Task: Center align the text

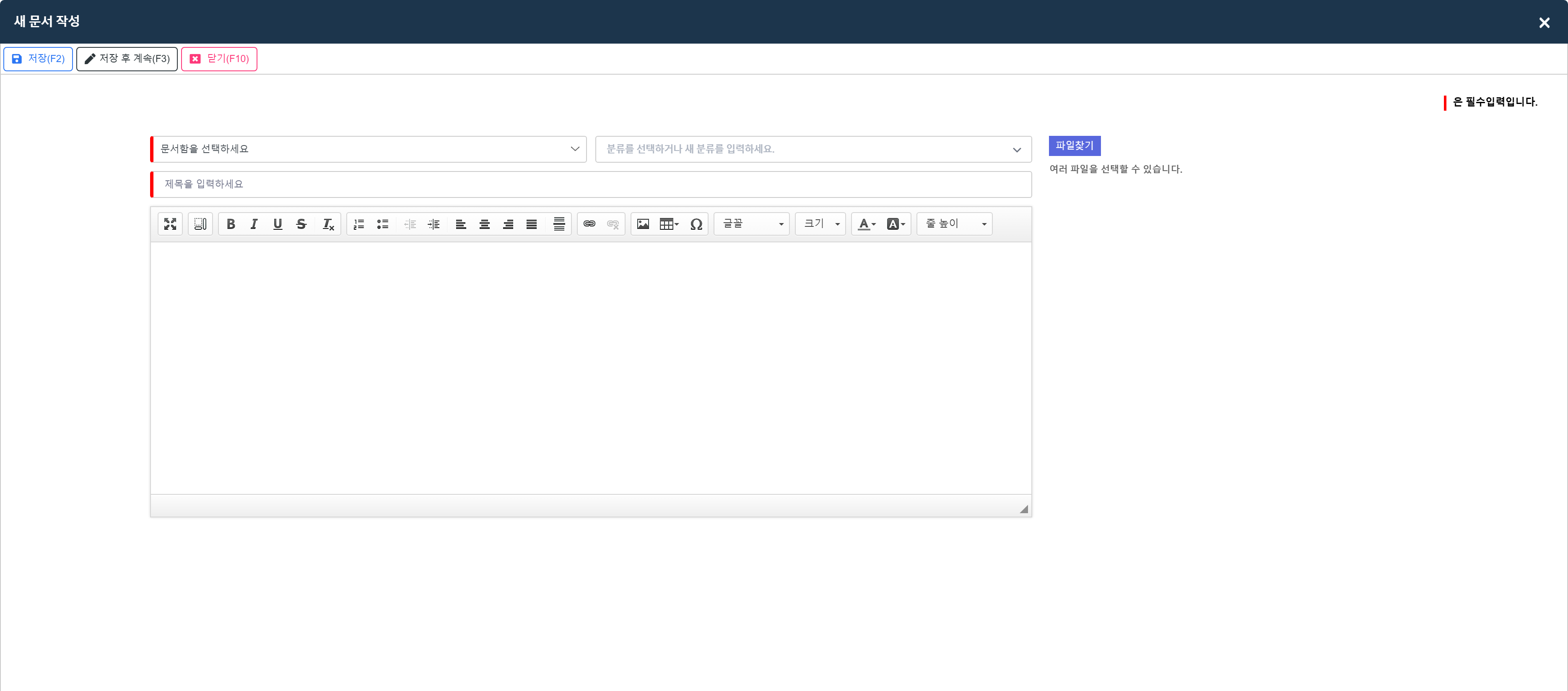Action: (x=485, y=224)
